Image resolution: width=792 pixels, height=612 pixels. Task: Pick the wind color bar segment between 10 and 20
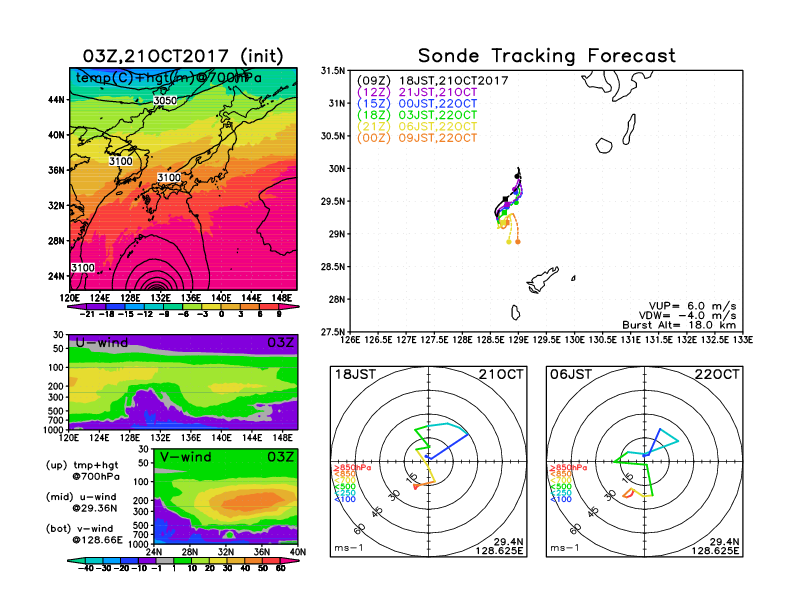tap(200, 560)
